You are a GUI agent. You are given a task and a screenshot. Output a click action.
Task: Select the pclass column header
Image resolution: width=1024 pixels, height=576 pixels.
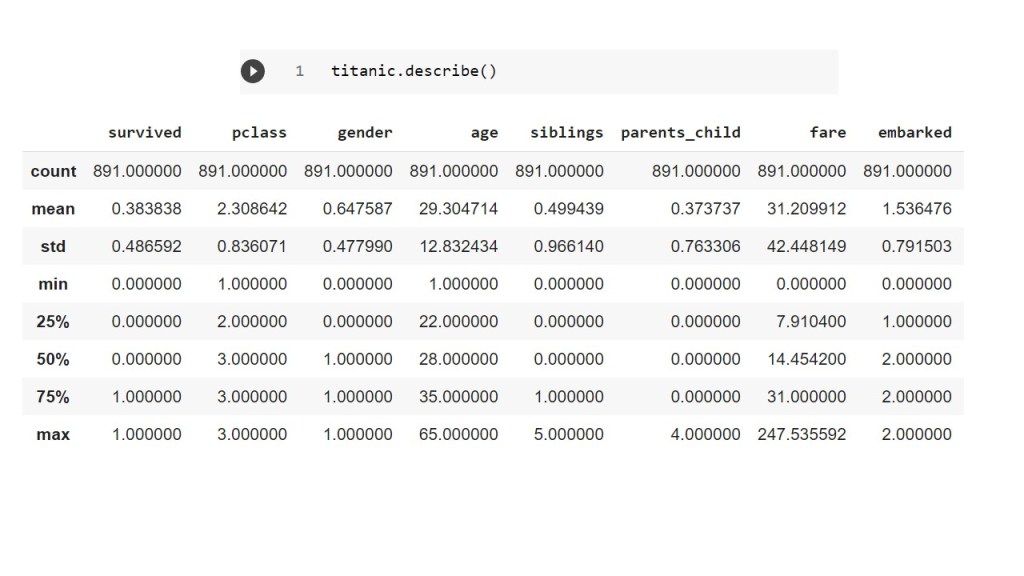(x=258, y=132)
